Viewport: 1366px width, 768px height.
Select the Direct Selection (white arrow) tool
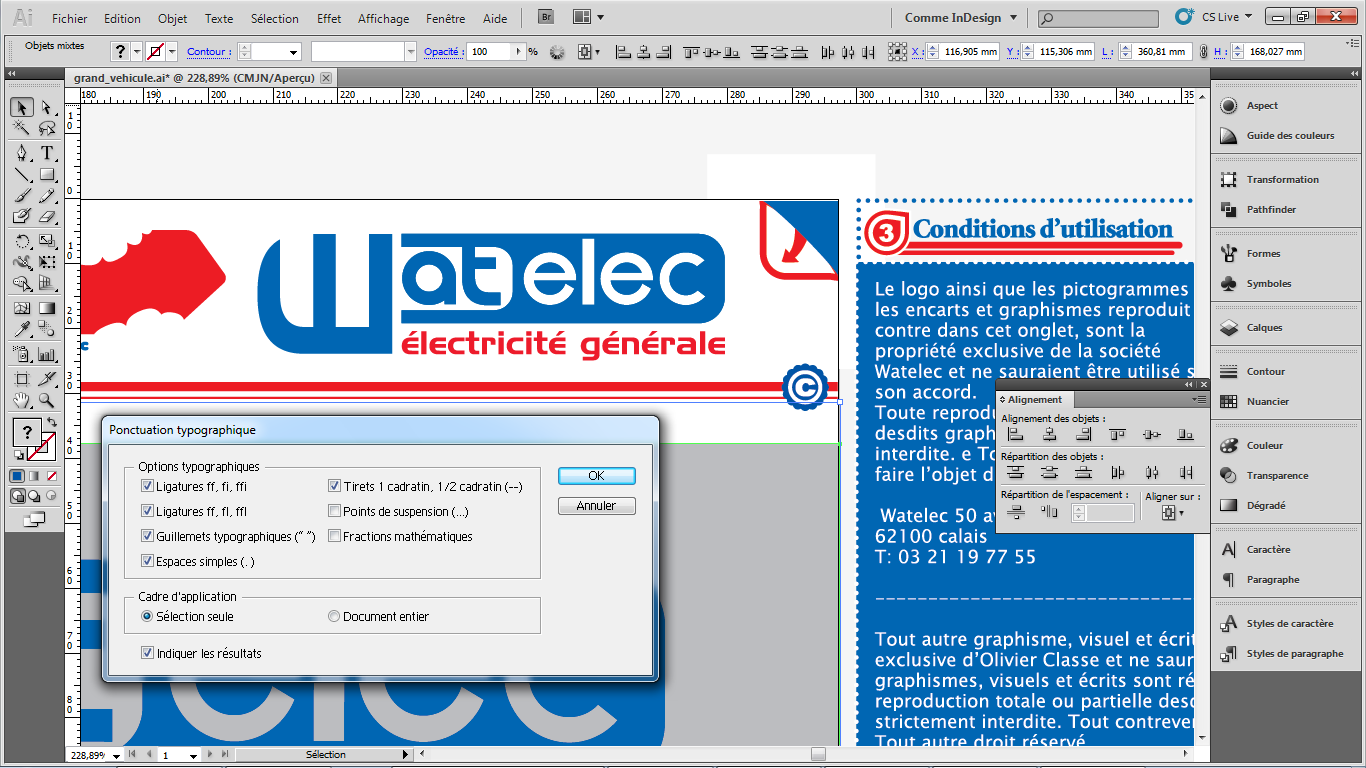click(x=46, y=108)
